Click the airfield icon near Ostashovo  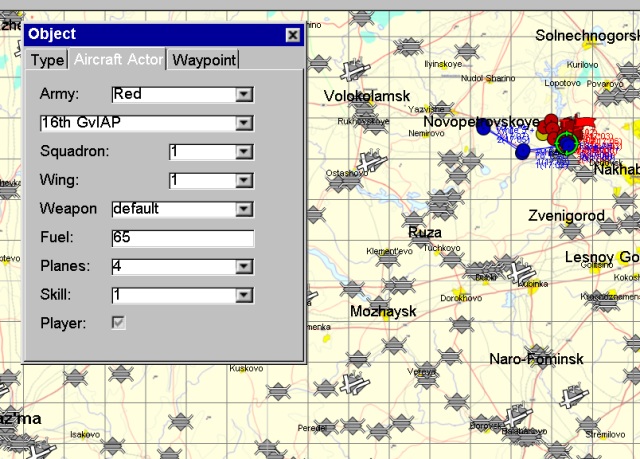click(x=371, y=162)
